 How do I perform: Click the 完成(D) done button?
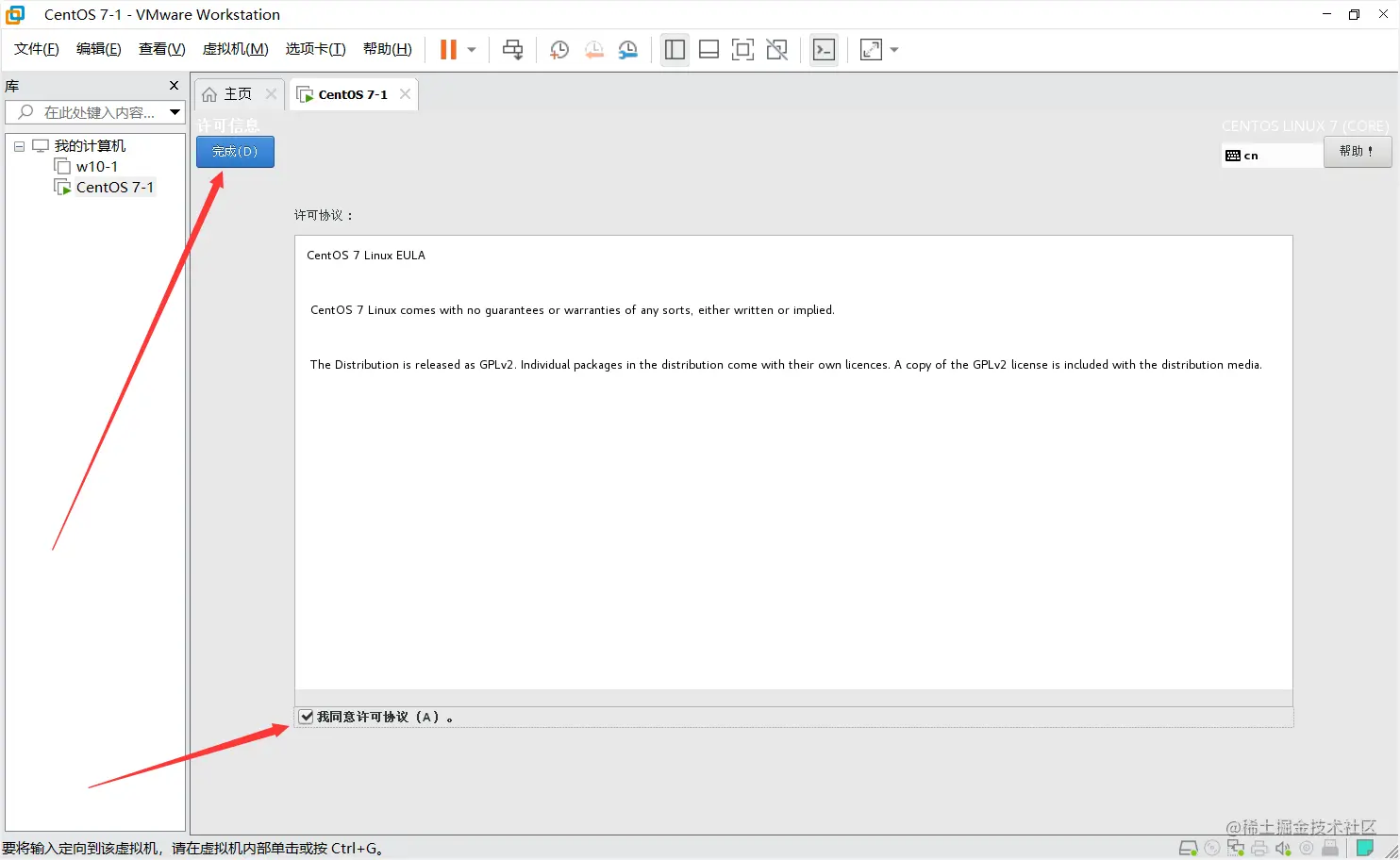[x=235, y=152]
